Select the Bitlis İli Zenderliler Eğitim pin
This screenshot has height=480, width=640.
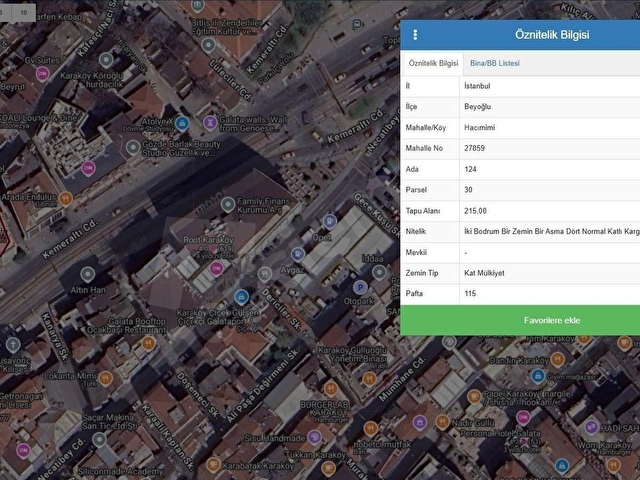coord(209,45)
